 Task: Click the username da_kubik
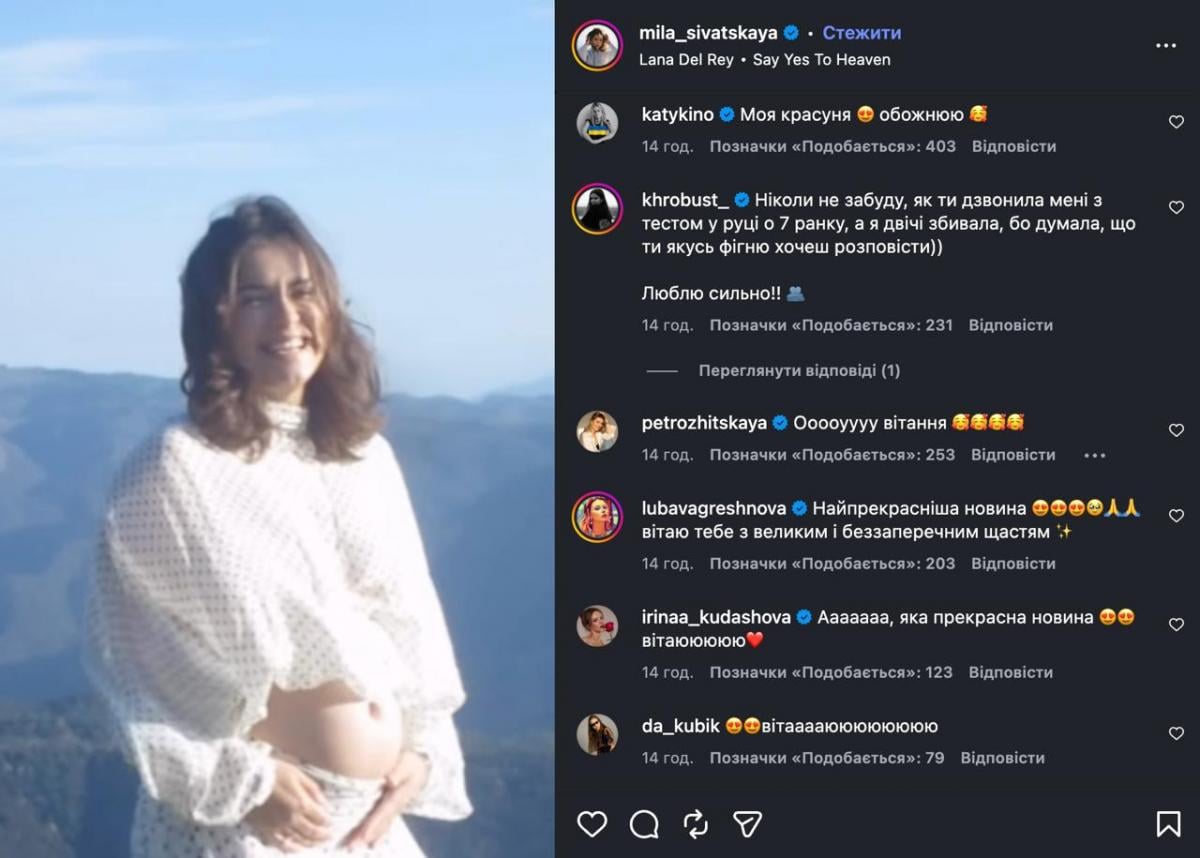tap(680, 726)
